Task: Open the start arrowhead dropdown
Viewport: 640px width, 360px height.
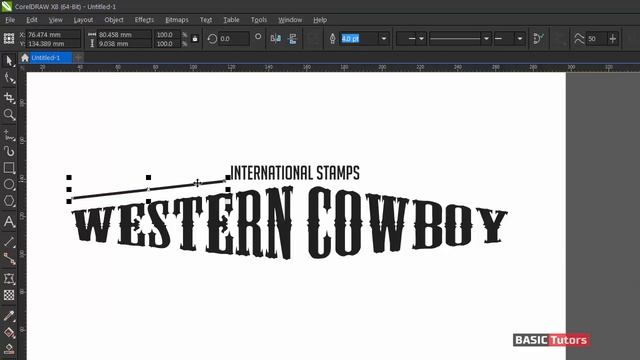Action: [422, 39]
